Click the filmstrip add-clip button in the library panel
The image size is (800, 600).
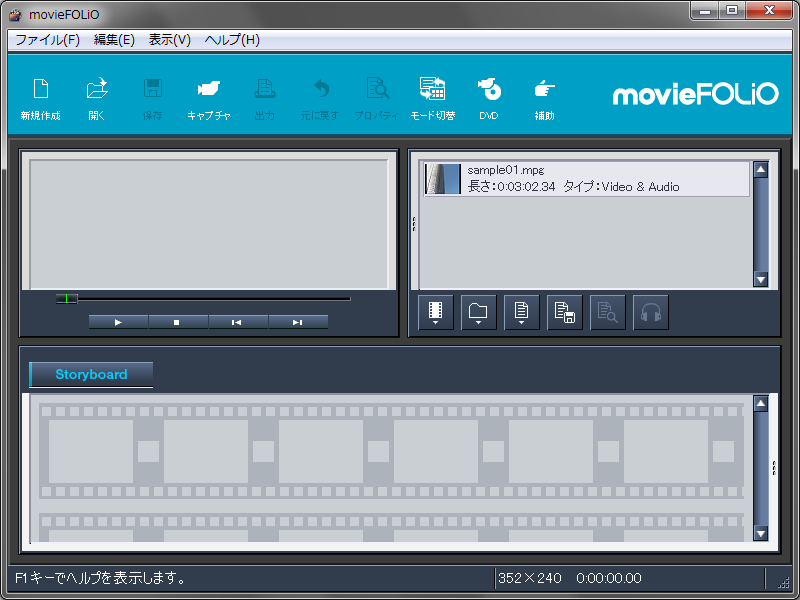pos(436,312)
